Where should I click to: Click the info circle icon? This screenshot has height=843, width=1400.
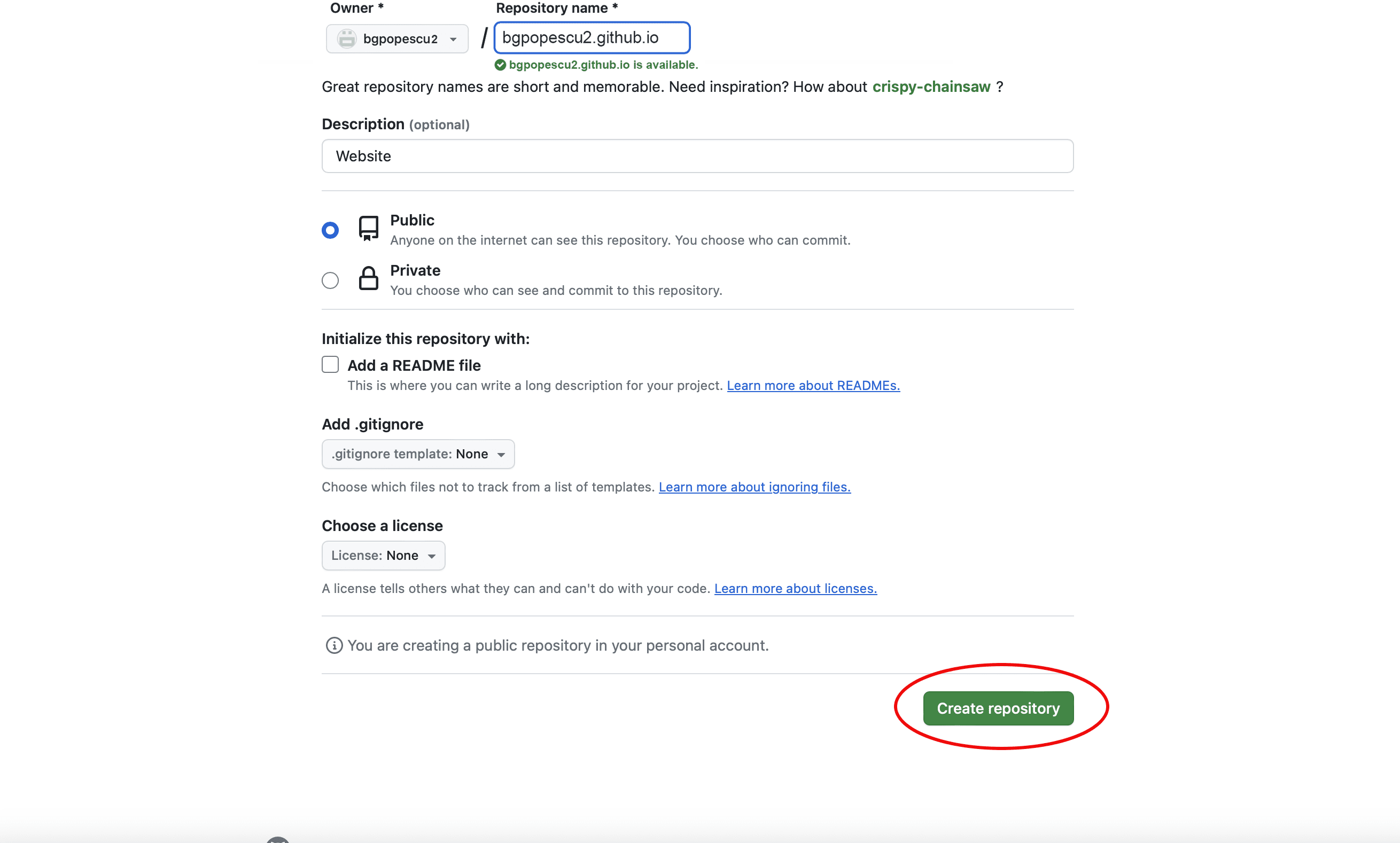[334, 645]
